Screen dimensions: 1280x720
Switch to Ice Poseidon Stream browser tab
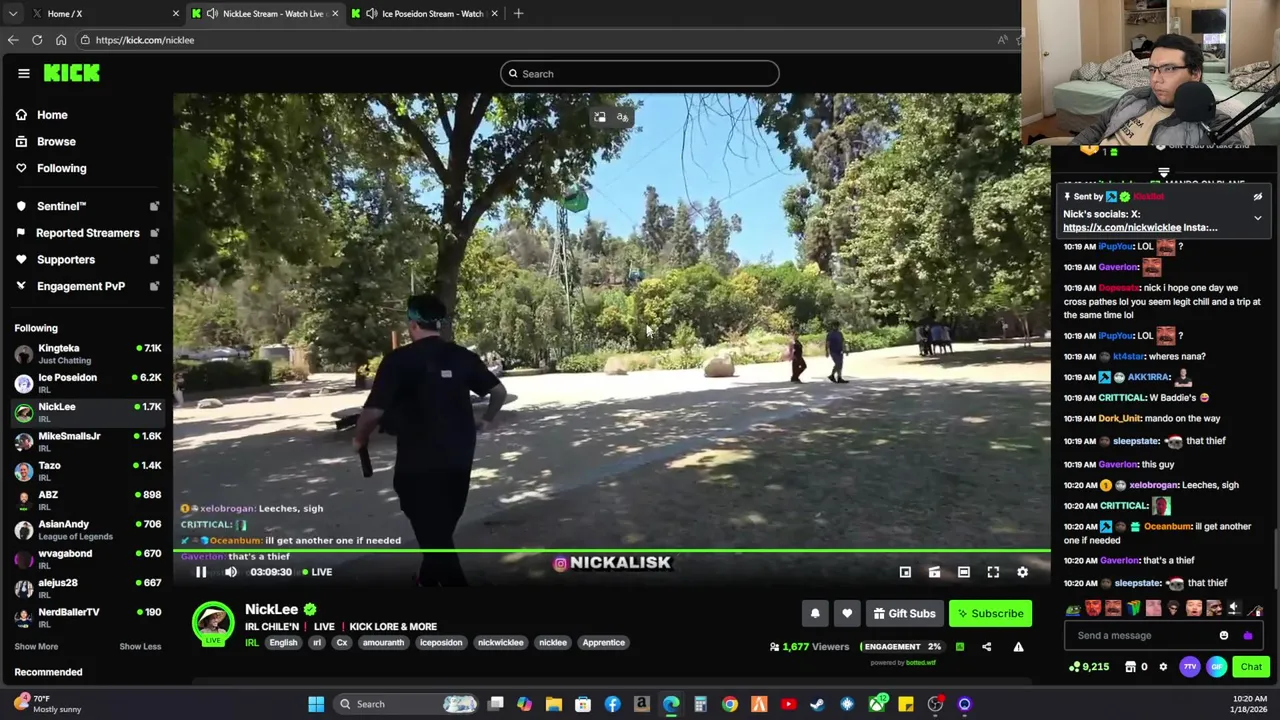[x=425, y=13]
